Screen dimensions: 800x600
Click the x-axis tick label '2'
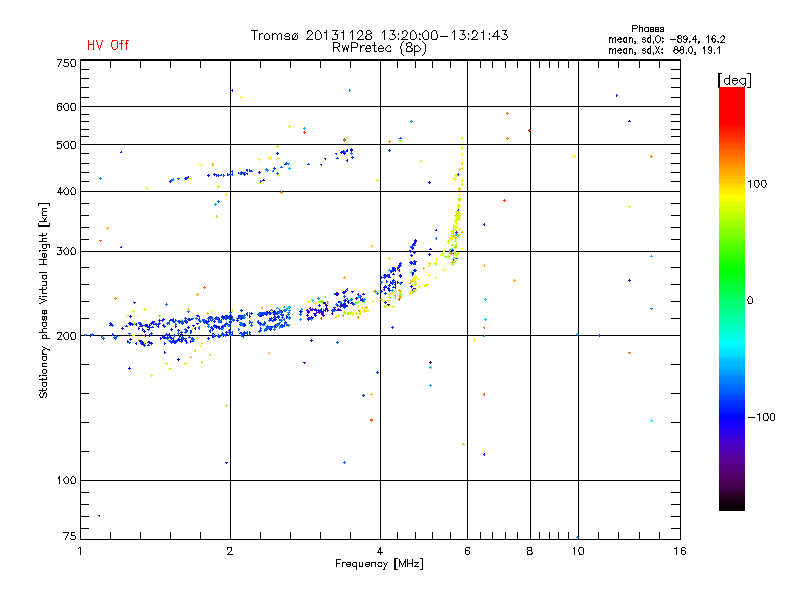coord(230,551)
